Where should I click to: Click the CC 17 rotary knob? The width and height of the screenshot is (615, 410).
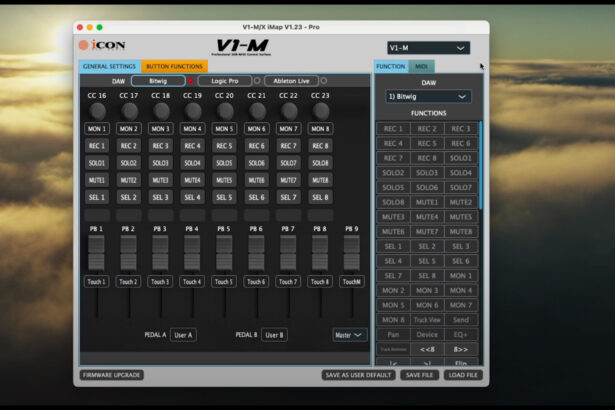[129, 112]
